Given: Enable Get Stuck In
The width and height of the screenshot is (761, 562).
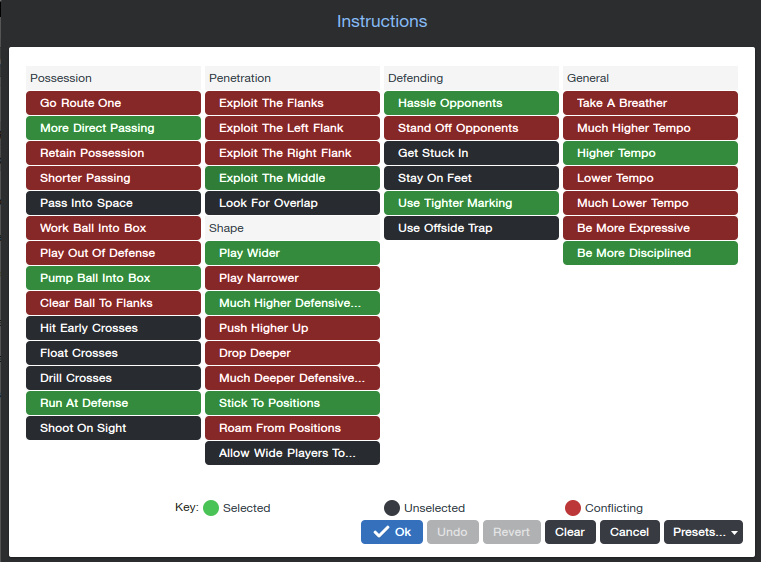Looking at the screenshot, I should [x=471, y=153].
